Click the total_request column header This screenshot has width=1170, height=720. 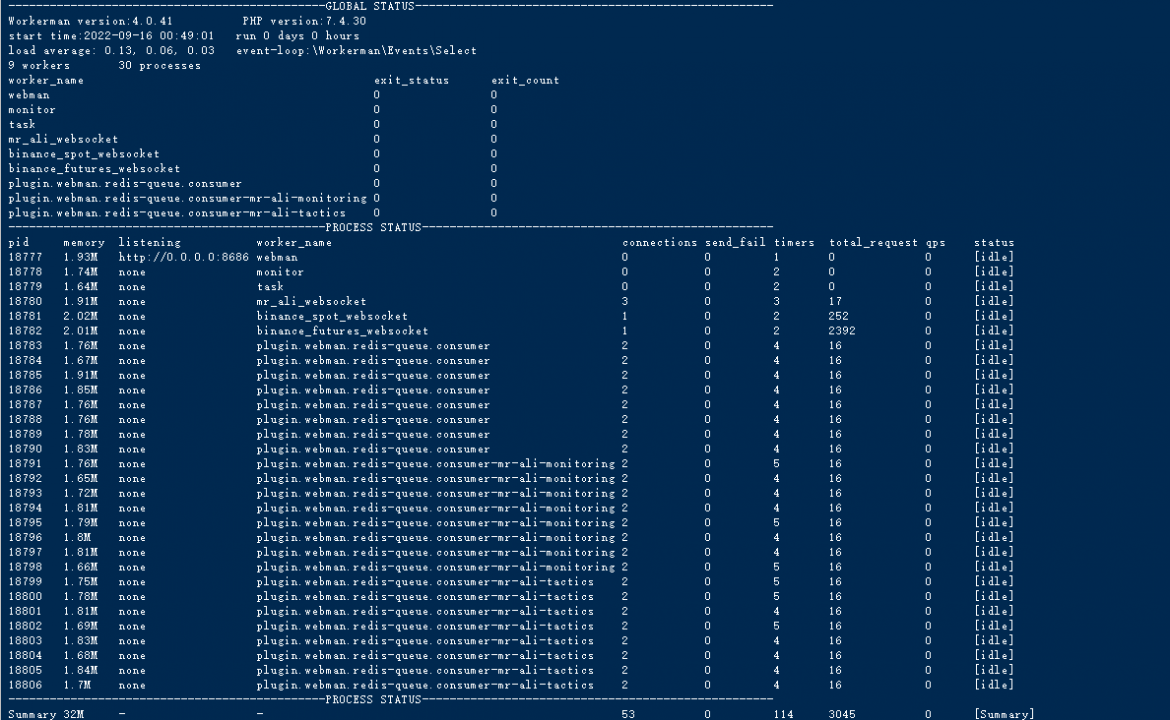click(873, 242)
